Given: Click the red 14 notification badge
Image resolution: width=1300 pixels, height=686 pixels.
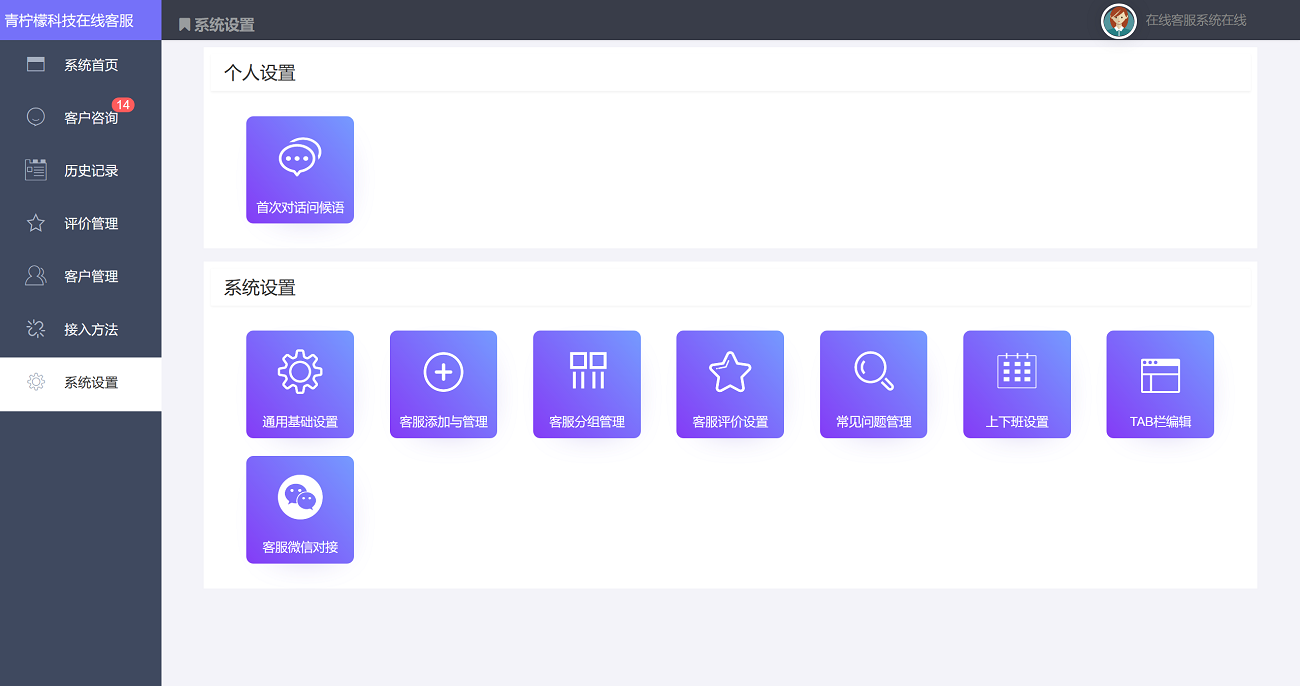Looking at the screenshot, I should [123, 105].
